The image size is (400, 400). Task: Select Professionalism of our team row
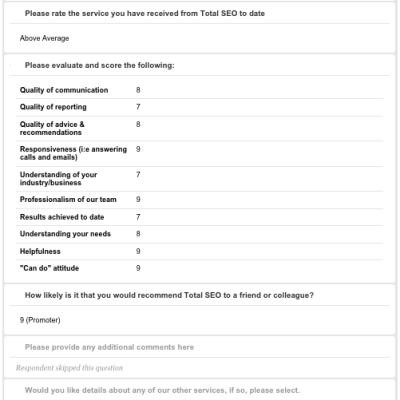[x=199, y=200]
